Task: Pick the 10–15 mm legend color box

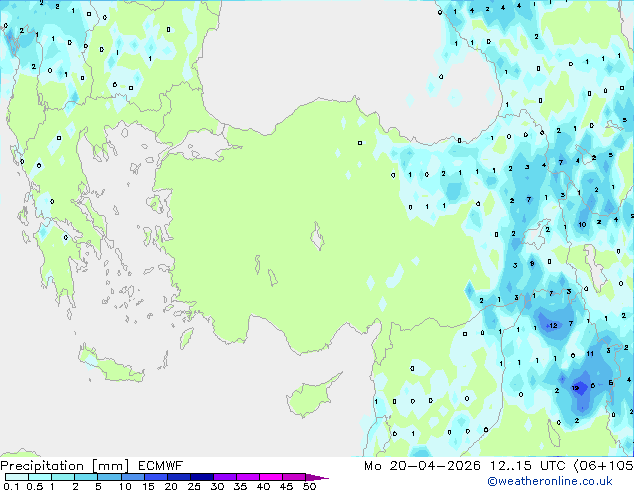Action: pyautogui.click(x=132, y=477)
